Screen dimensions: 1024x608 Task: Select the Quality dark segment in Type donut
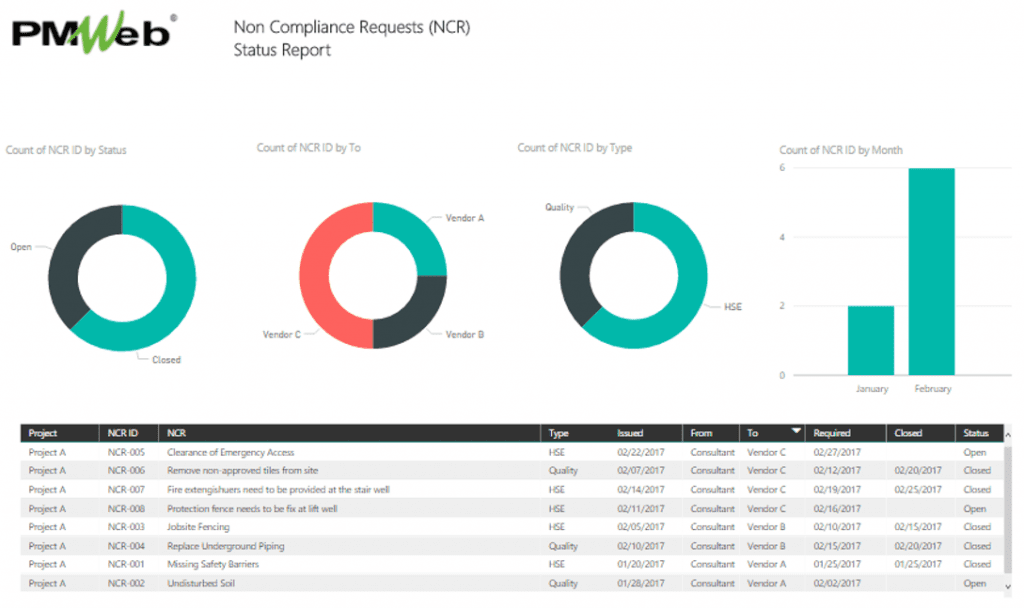[577, 258]
